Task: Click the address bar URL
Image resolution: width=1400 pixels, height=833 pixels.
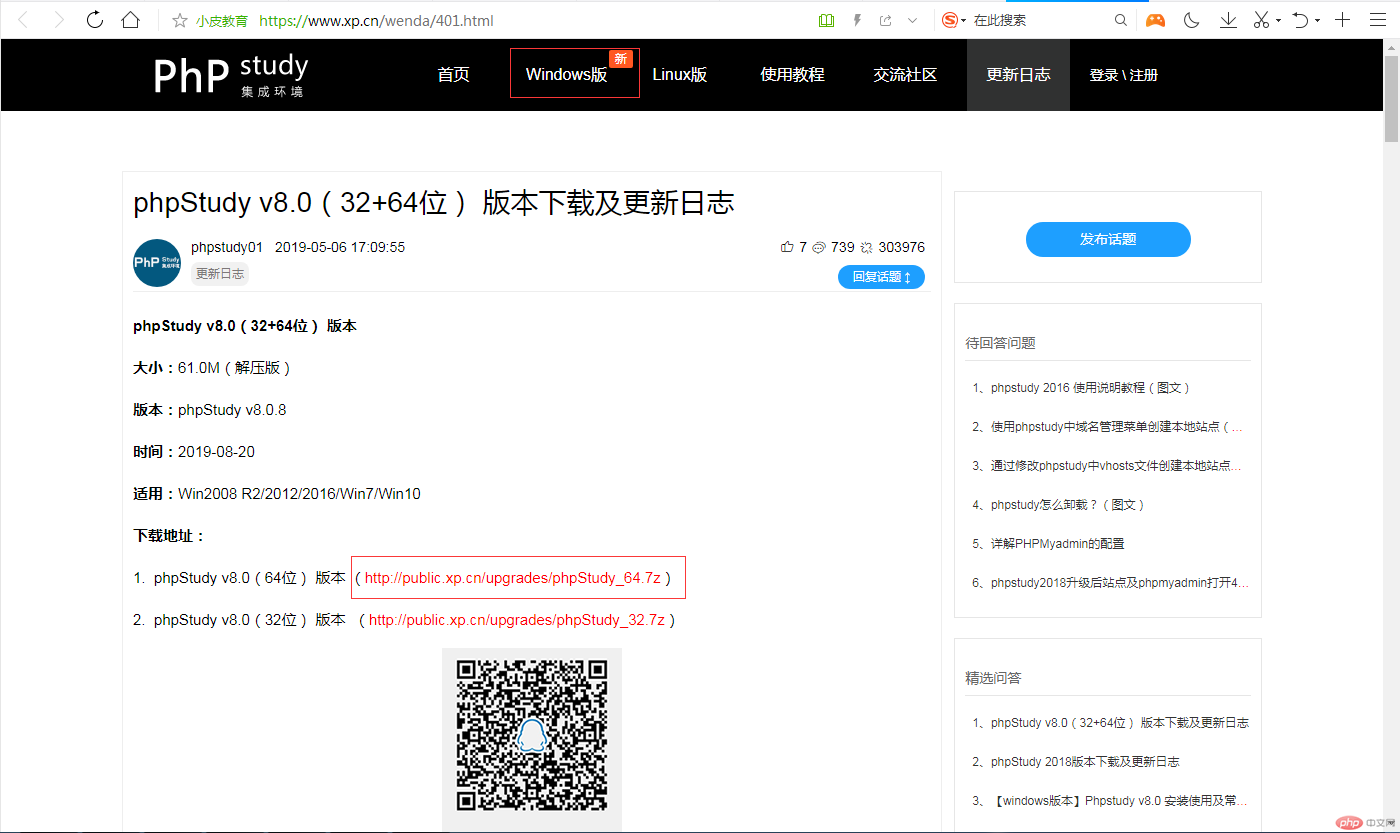Action: (x=376, y=20)
